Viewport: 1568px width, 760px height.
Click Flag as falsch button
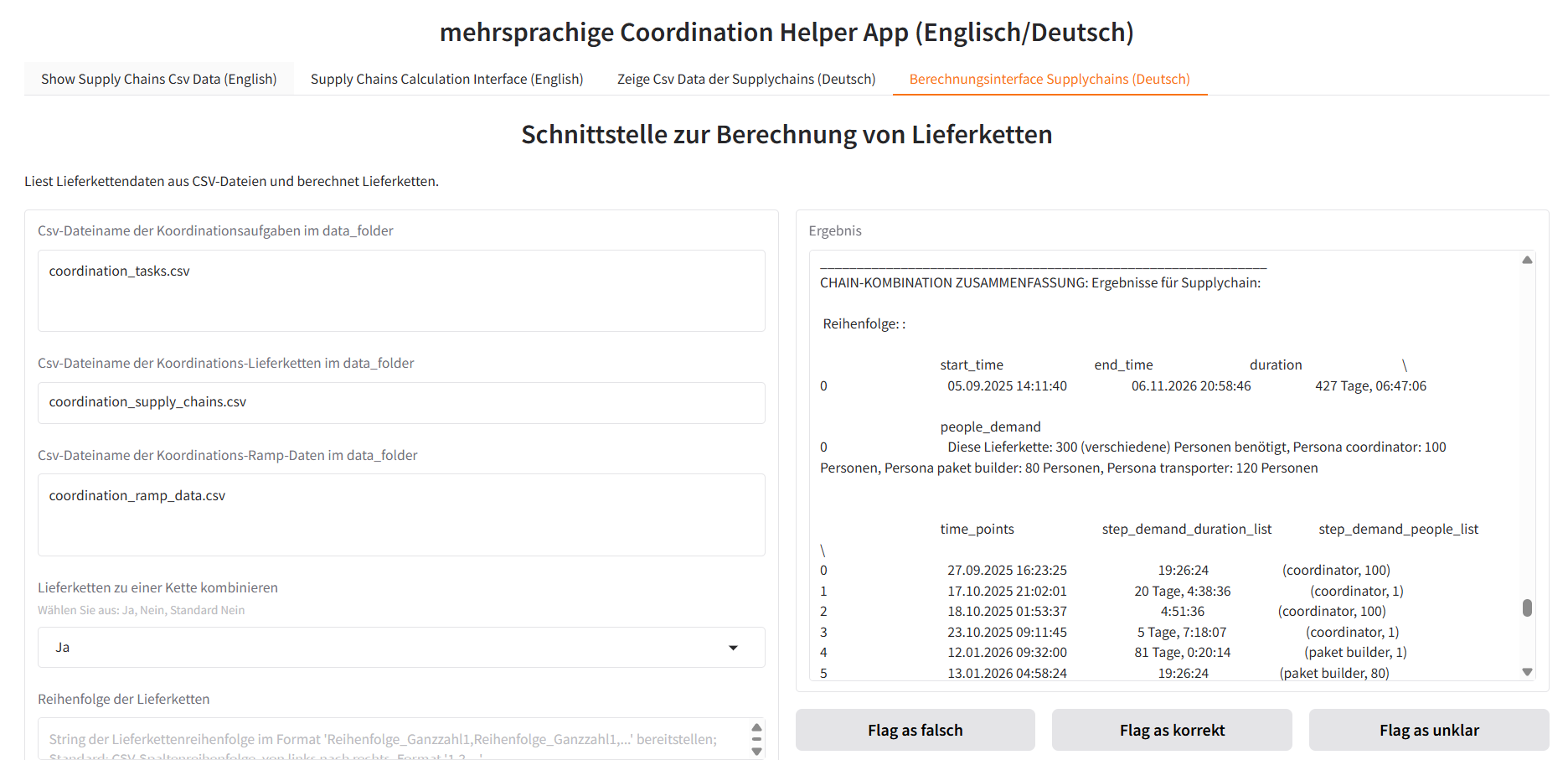click(916, 730)
